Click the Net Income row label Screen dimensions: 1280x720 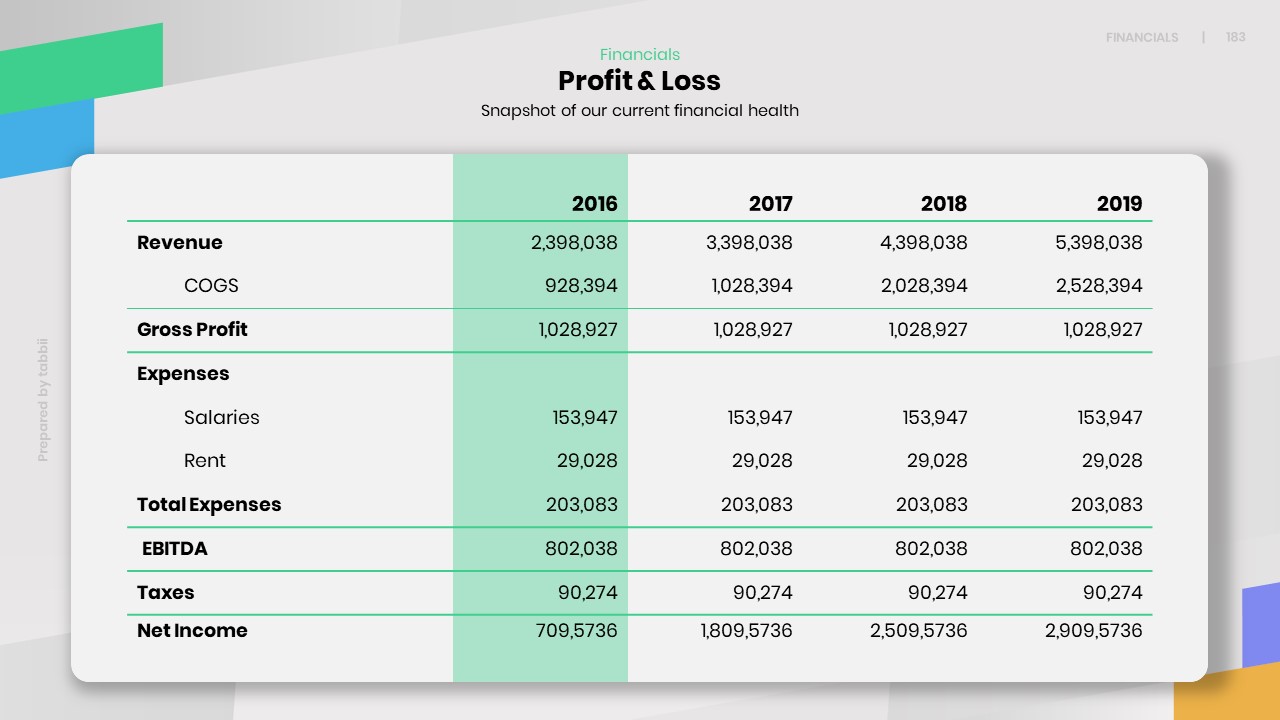(x=192, y=631)
